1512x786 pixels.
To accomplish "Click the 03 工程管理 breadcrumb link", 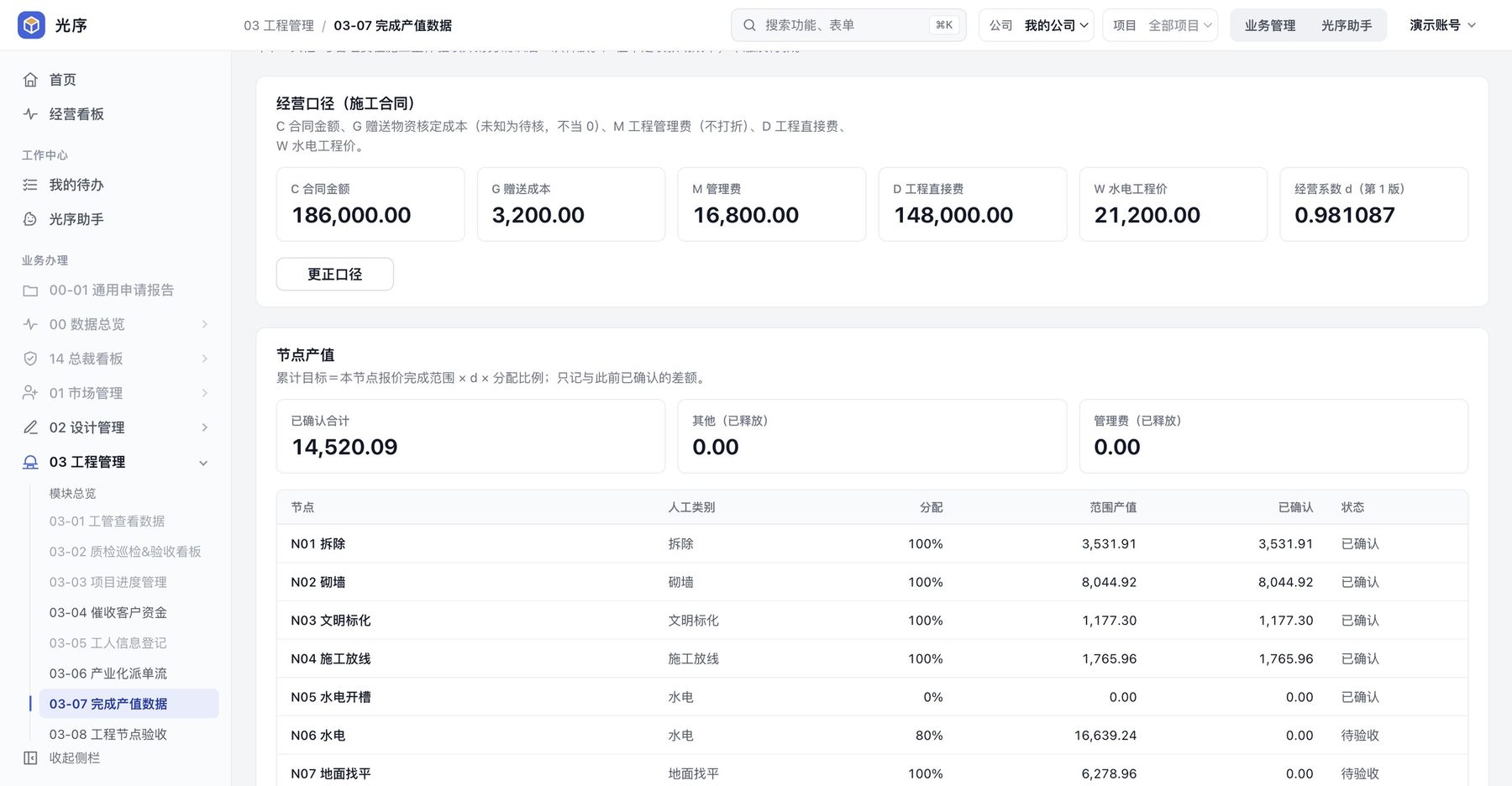I will (x=279, y=25).
